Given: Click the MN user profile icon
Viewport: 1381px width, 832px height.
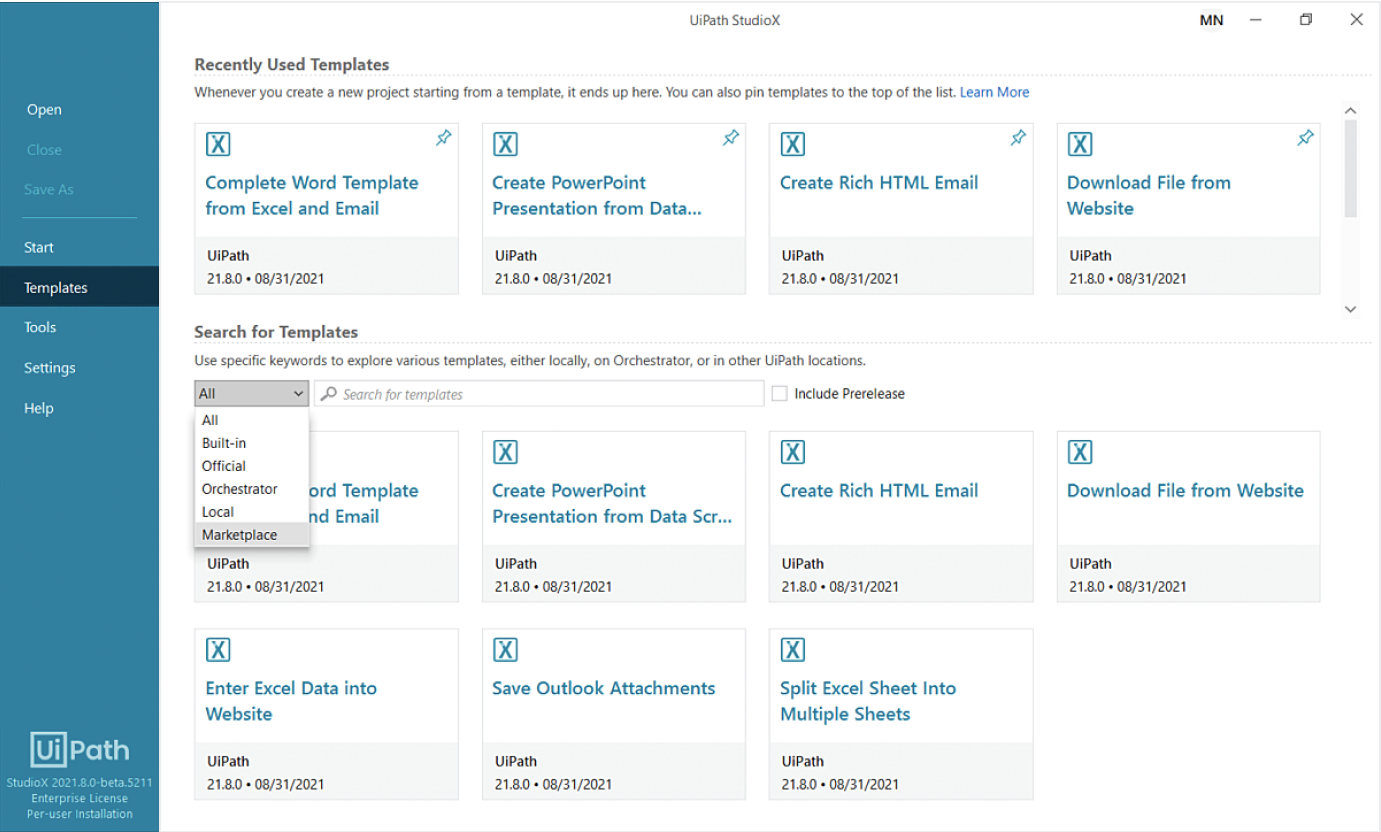Looking at the screenshot, I should click(1211, 20).
